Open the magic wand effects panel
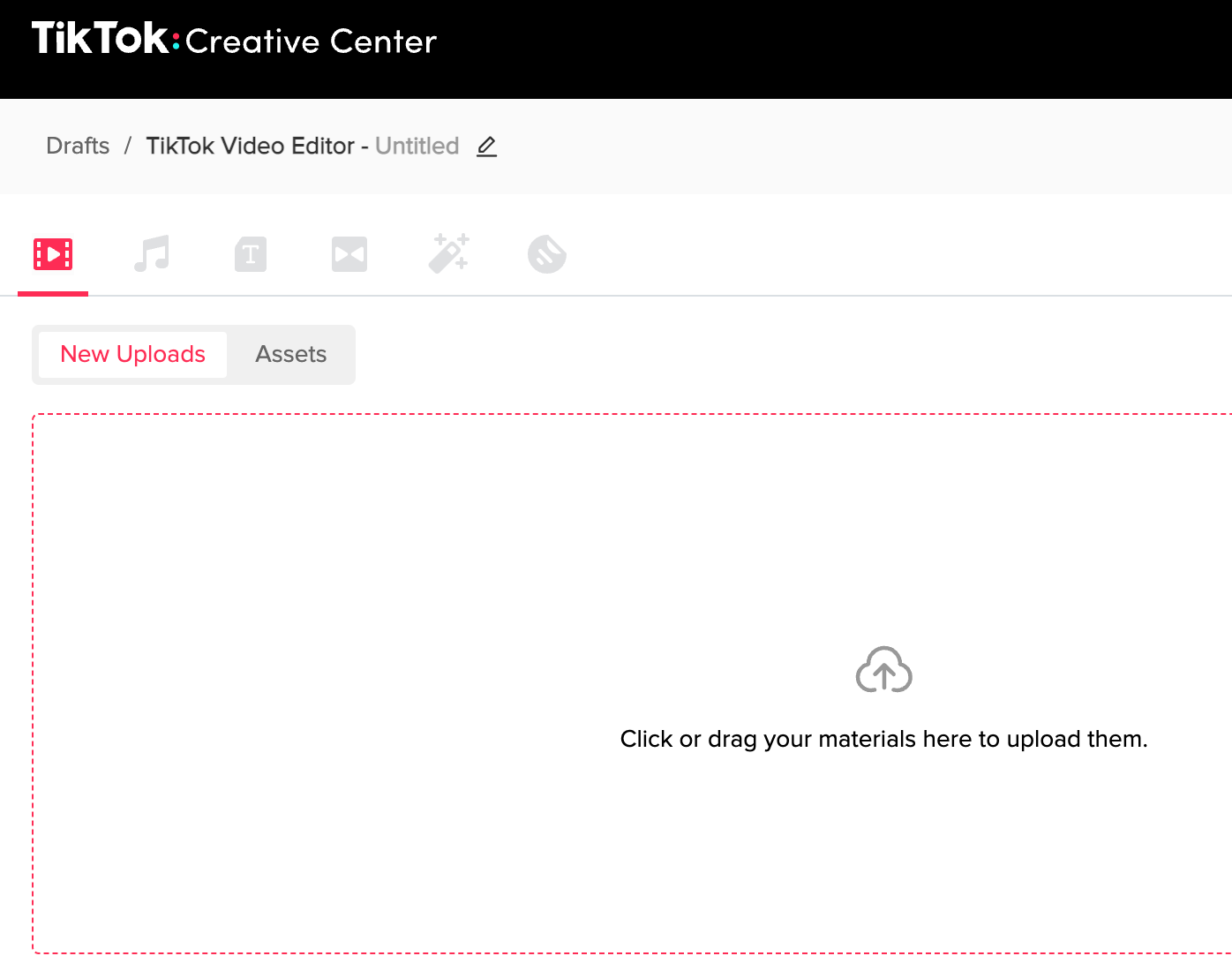 coord(448,254)
